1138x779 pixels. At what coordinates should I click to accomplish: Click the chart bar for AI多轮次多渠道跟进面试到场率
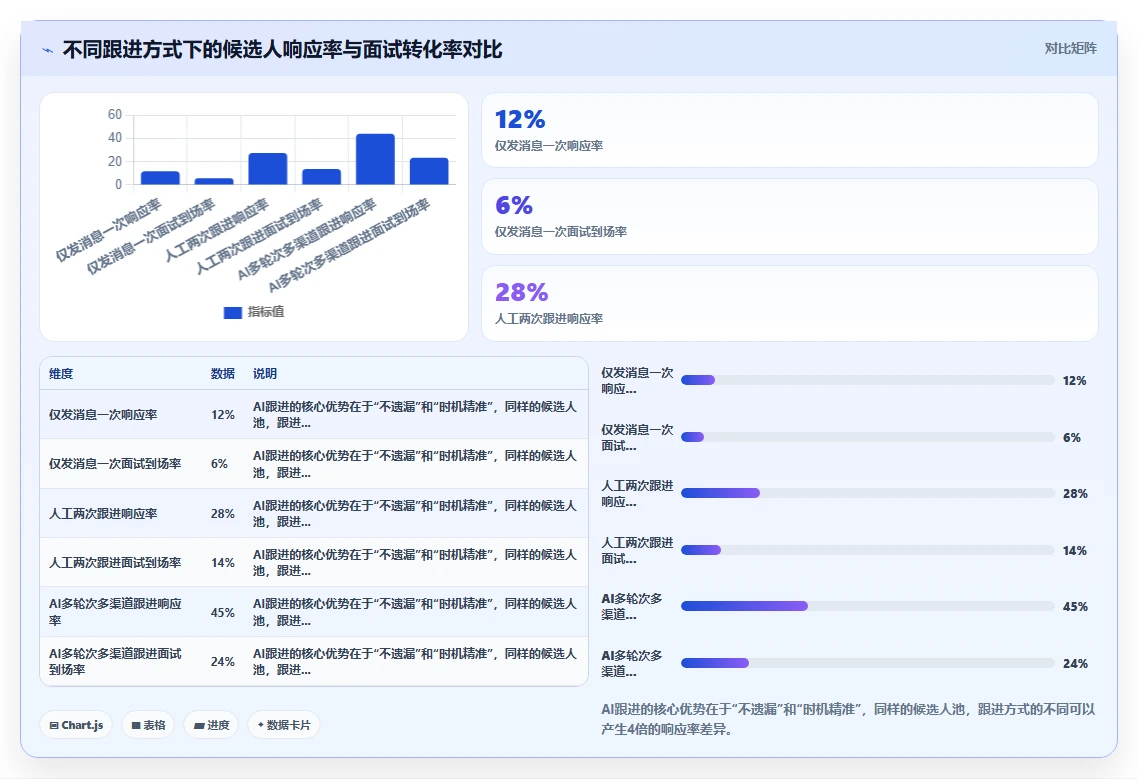click(x=429, y=171)
